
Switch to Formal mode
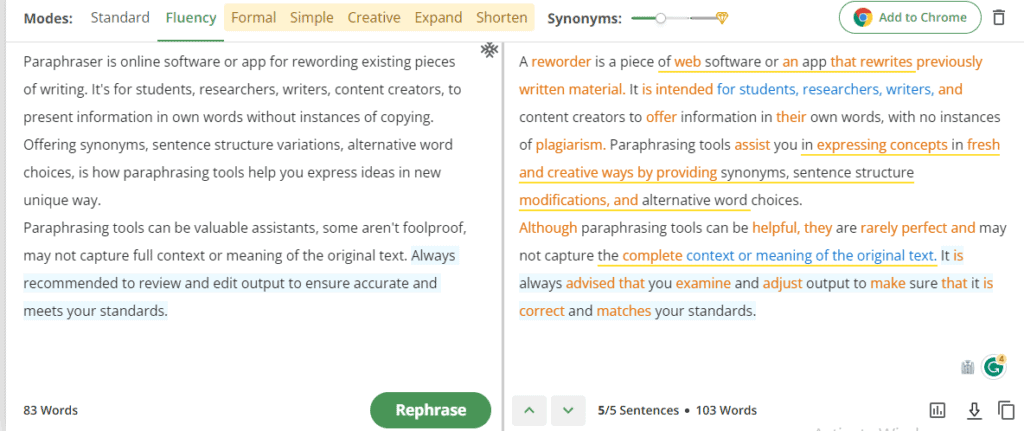tap(253, 18)
